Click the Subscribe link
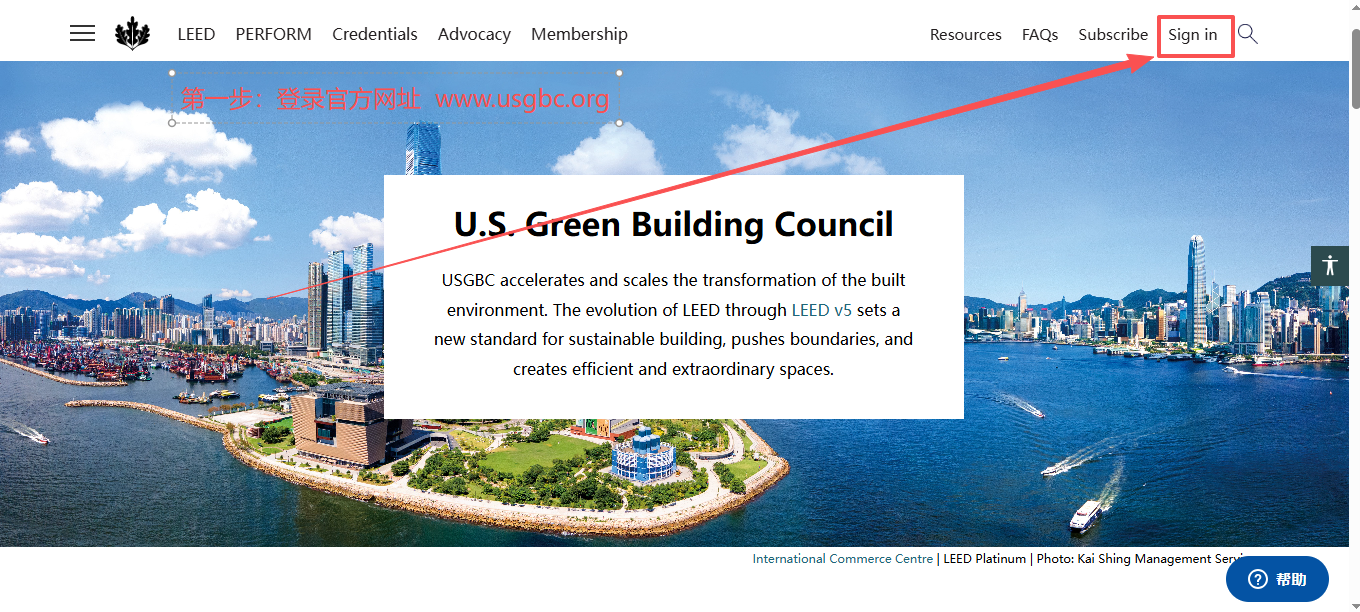The height and width of the screenshot is (612, 1360). click(x=1113, y=33)
